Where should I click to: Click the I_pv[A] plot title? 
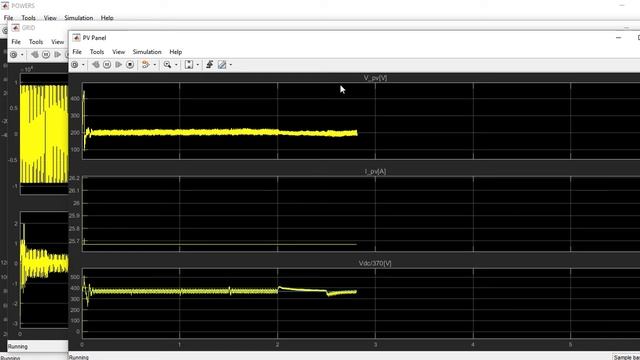coord(375,171)
